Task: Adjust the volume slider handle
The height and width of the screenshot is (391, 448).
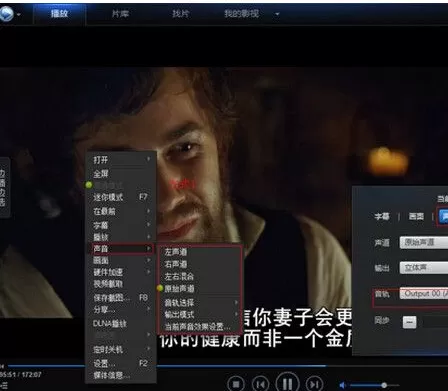Action: pyautogui.click(x=384, y=385)
